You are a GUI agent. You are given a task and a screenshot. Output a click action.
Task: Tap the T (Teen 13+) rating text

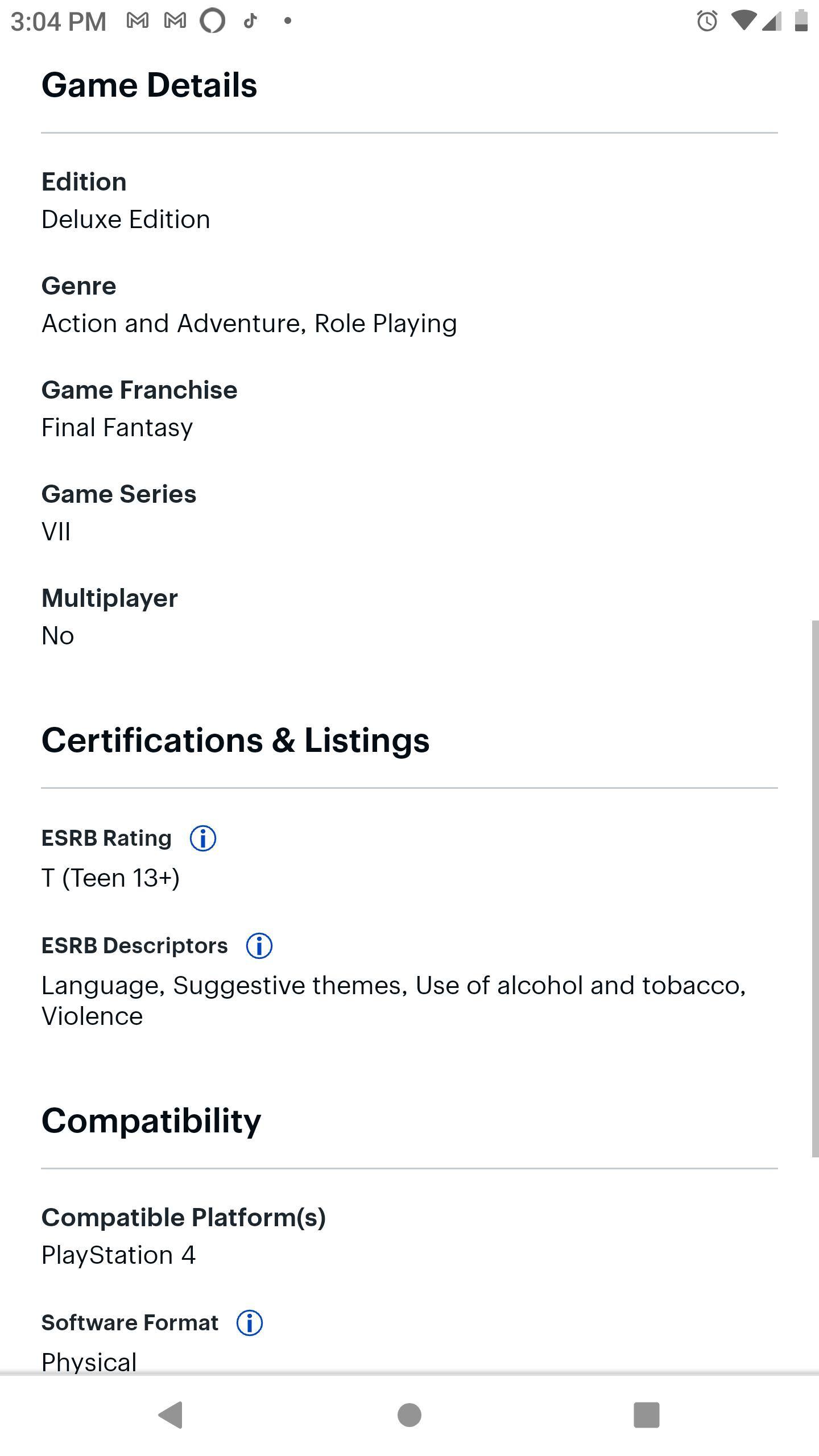click(111, 878)
